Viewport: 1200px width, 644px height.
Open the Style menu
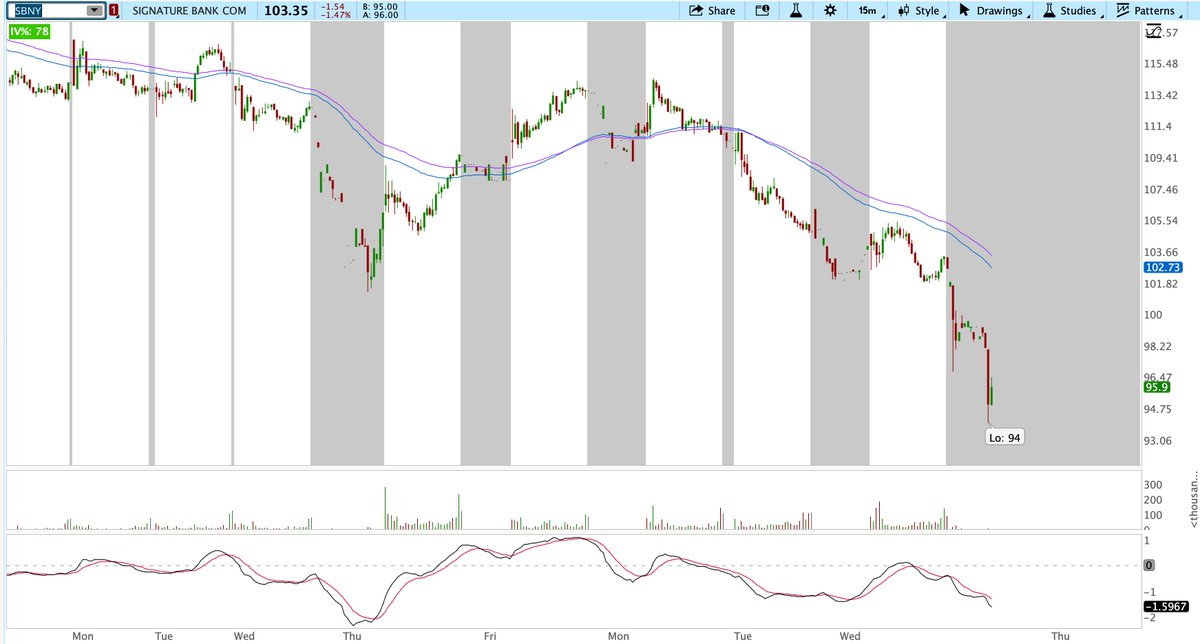(x=921, y=11)
